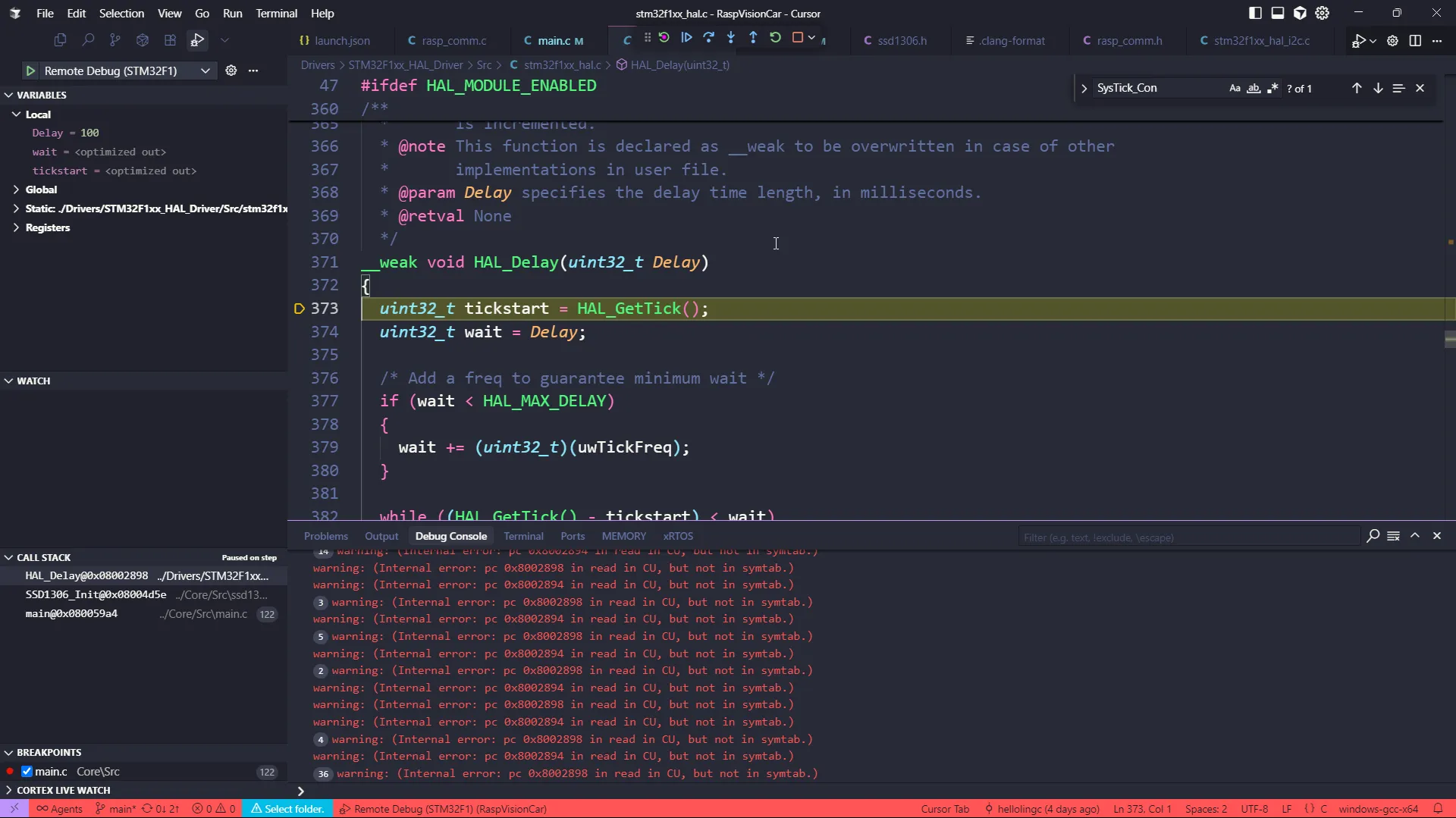This screenshot has width=1456, height=818.
Task: Click the Step Into debug icon
Action: click(730, 38)
